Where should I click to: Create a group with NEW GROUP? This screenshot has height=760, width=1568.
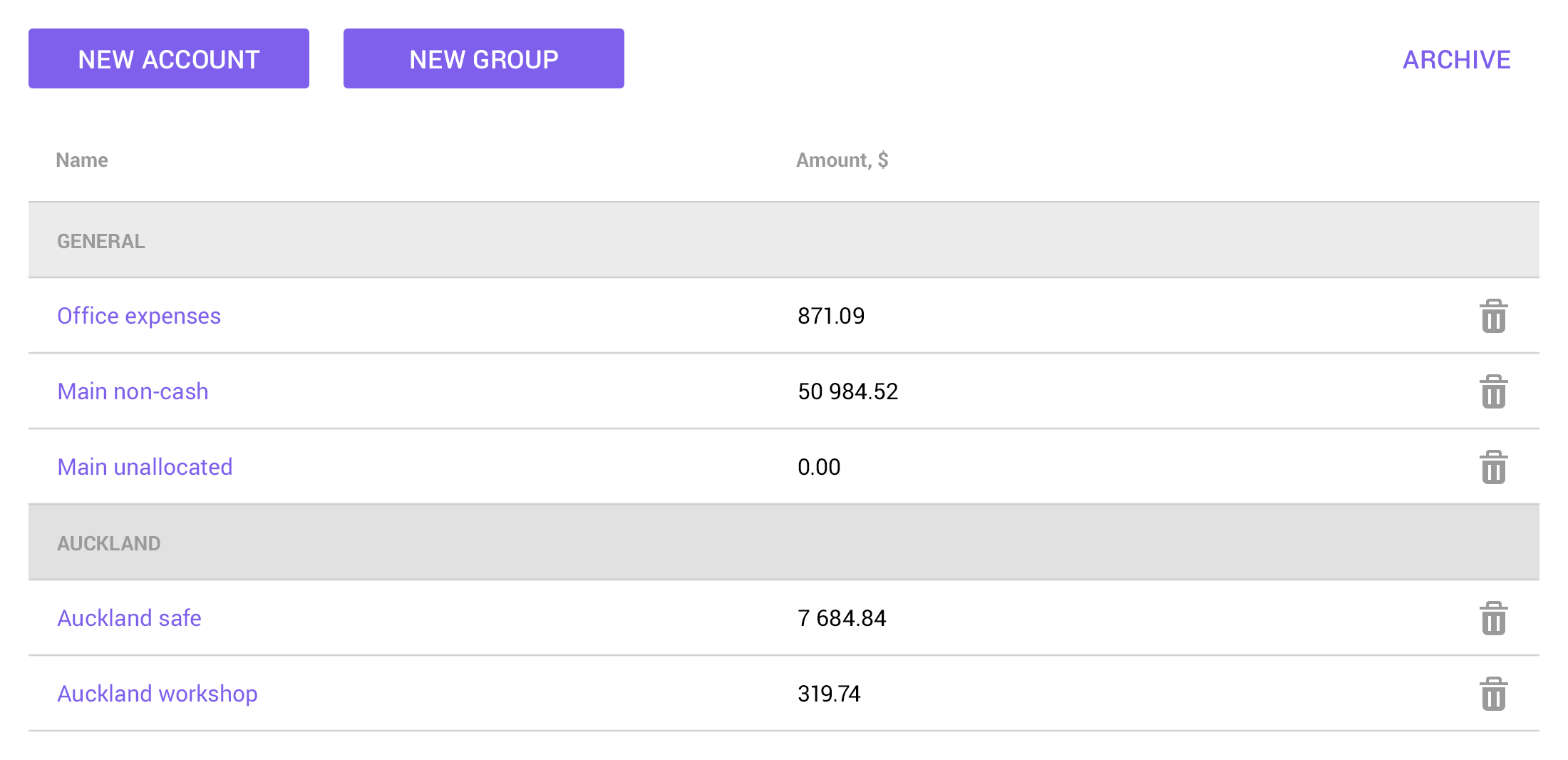coord(483,58)
